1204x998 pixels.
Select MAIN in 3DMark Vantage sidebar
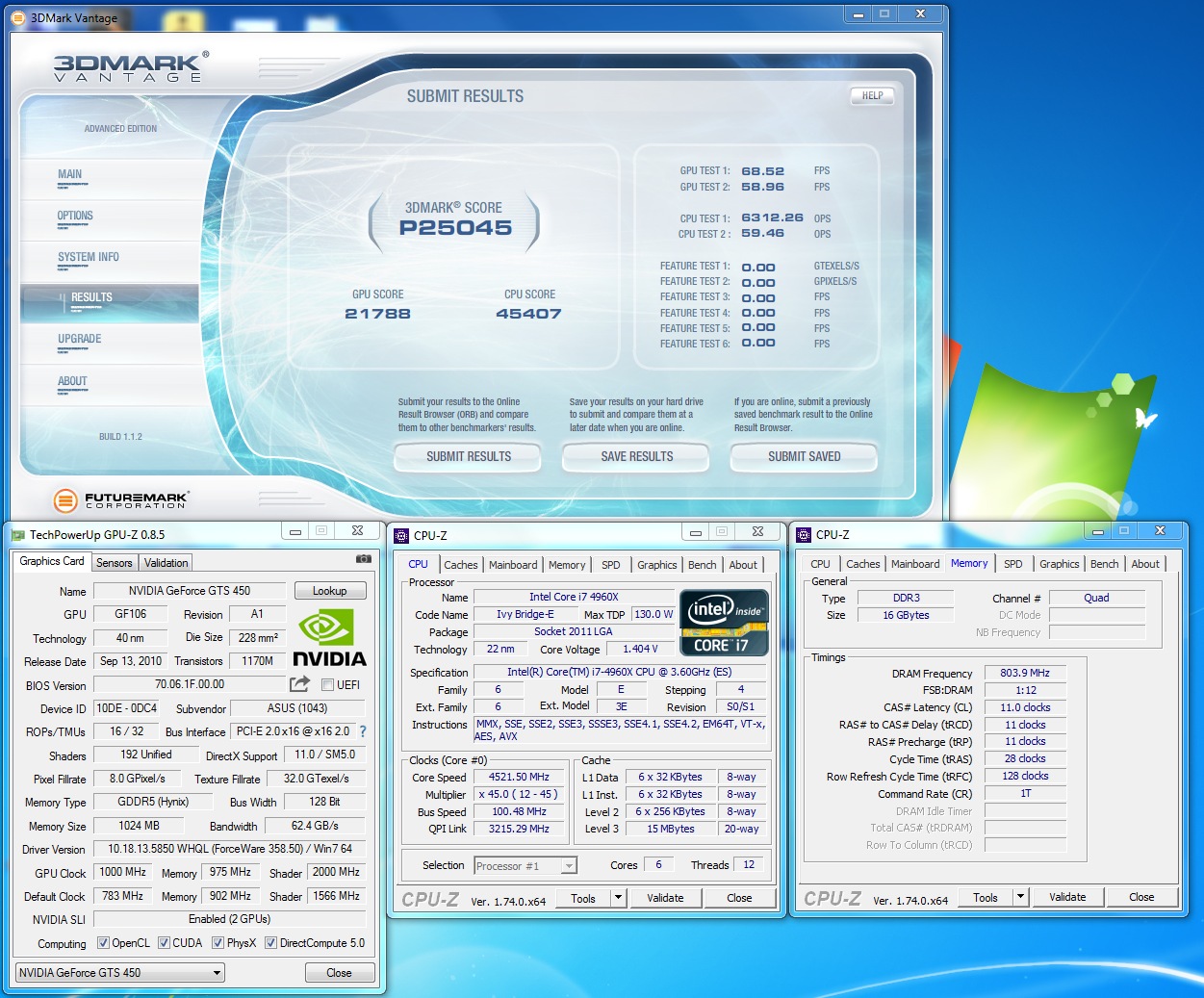[x=70, y=174]
